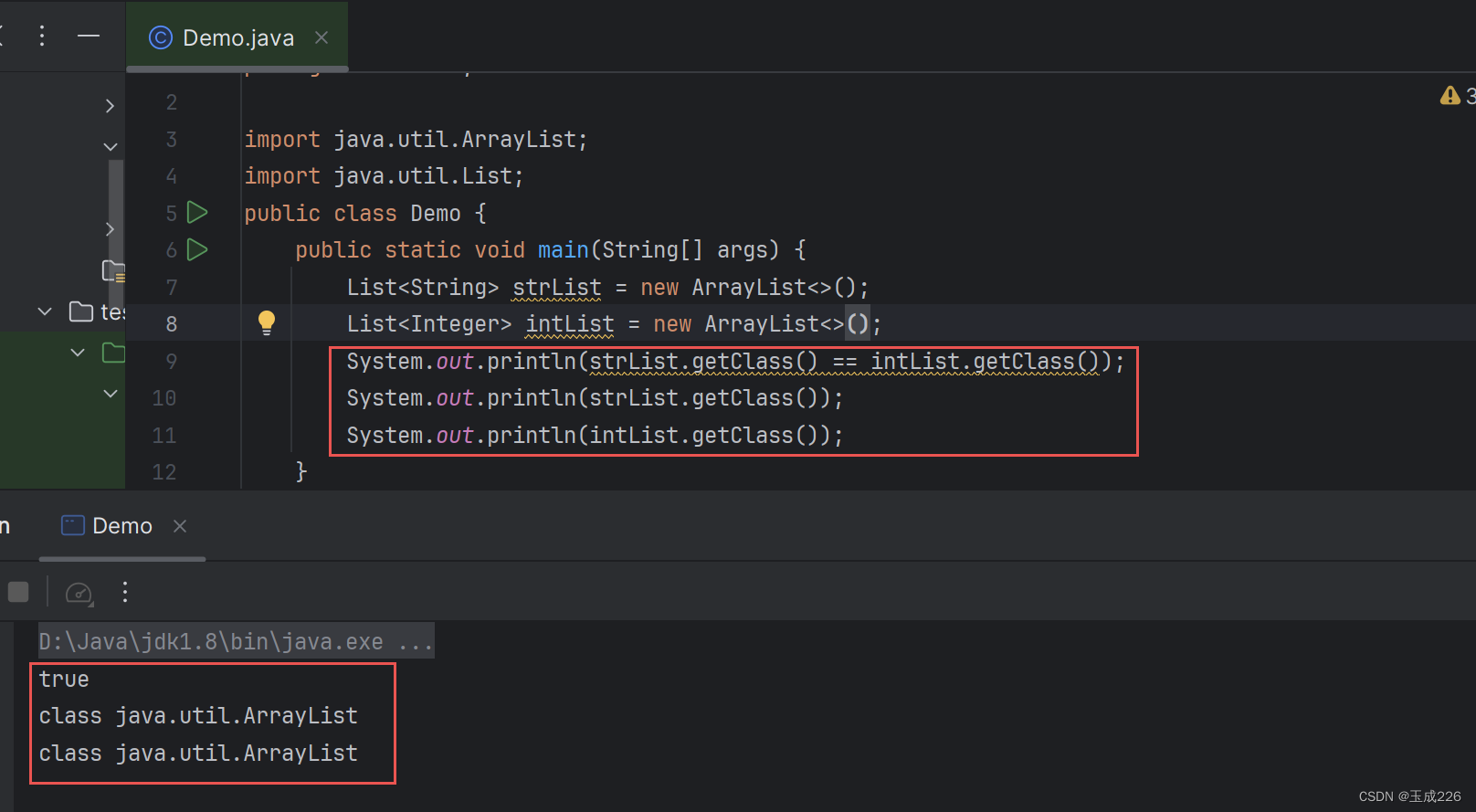Click the class name Demo in declaration
Viewport: 1476px width, 812px height.
[436, 213]
